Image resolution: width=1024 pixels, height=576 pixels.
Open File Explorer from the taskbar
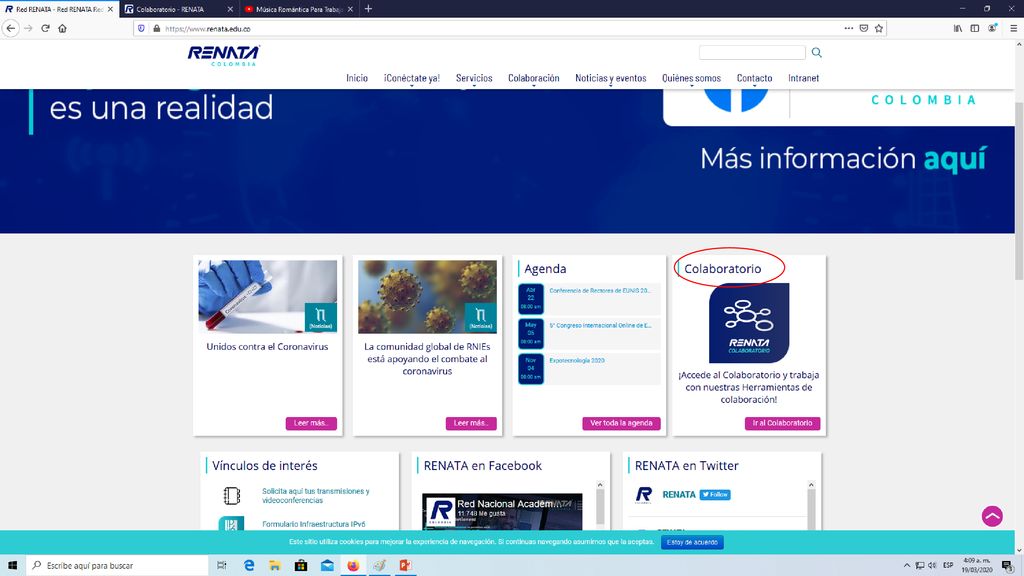[275, 565]
